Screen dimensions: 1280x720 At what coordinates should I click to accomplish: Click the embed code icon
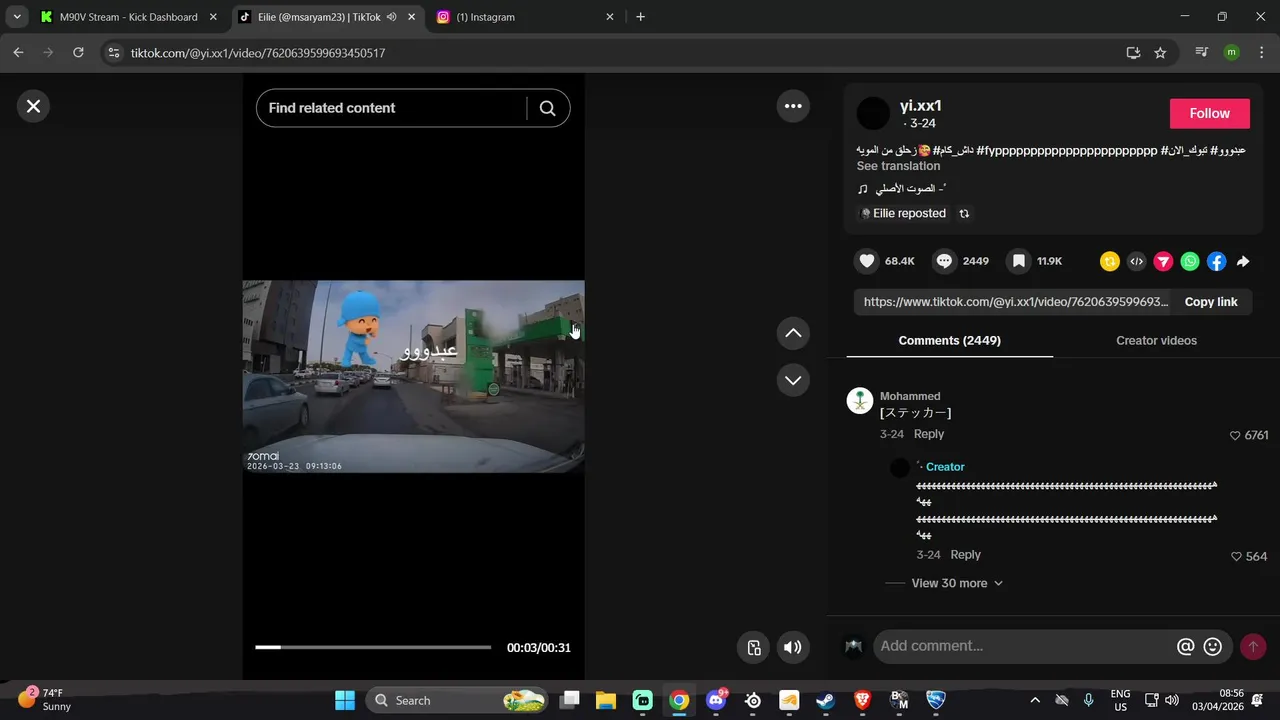(1136, 261)
